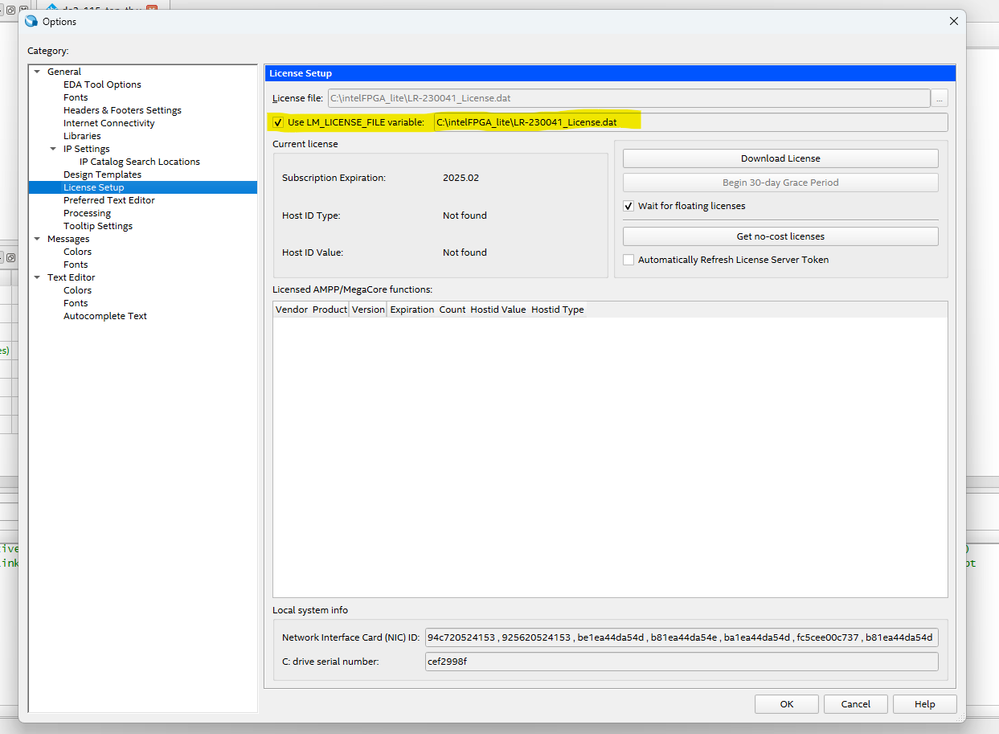Select EDA Tool Options category
Screen dimensions: 999x734
[102, 84]
